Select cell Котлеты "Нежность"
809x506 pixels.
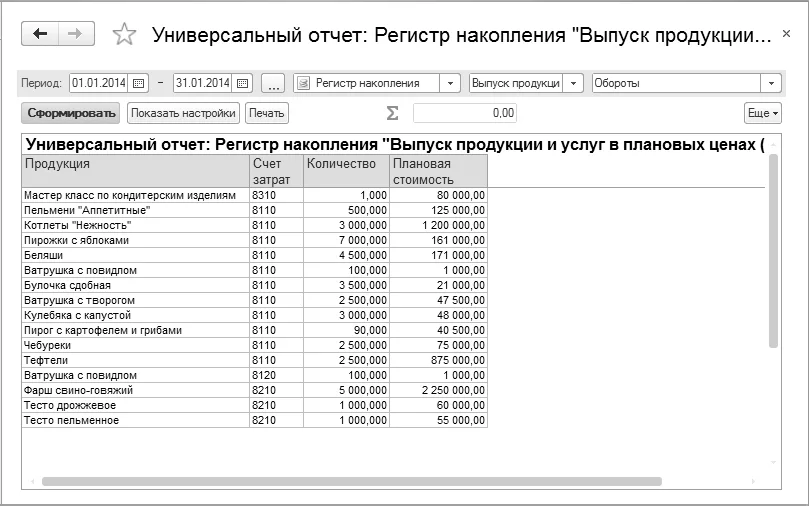136,225
